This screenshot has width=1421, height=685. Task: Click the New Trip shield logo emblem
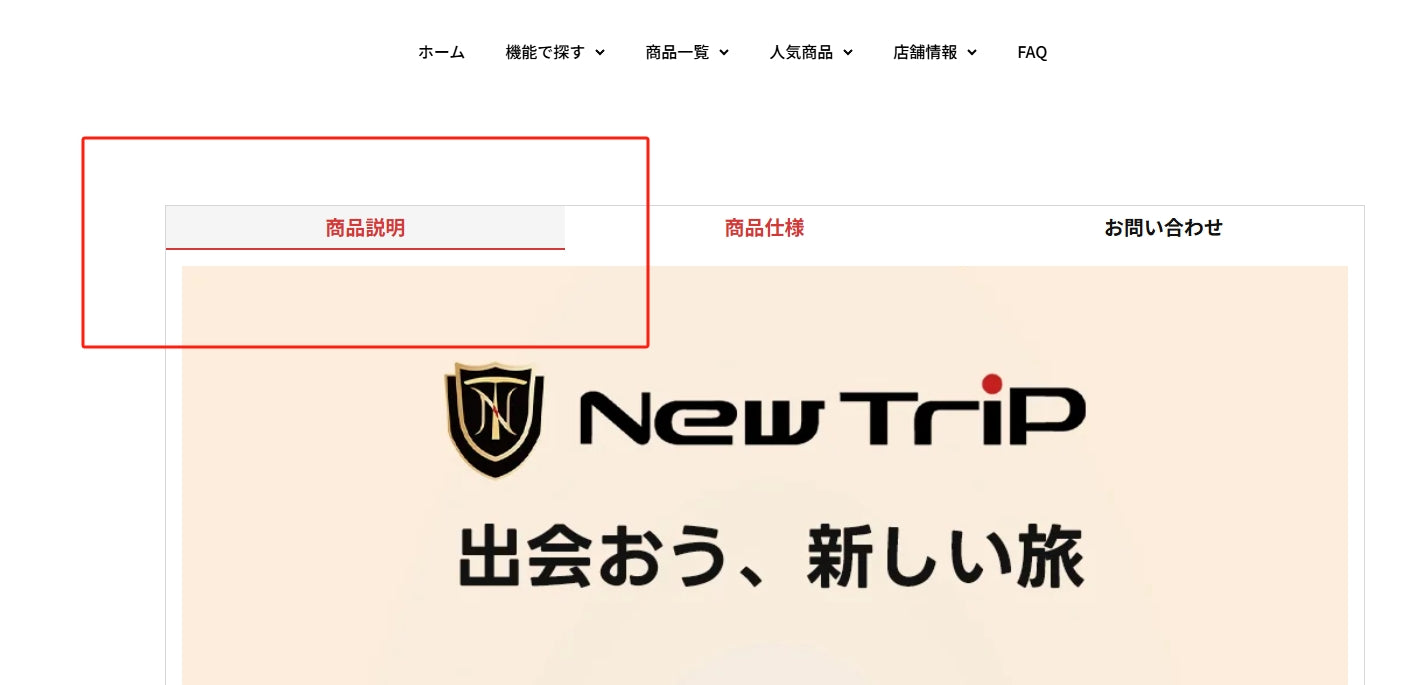pyautogui.click(x=495, y=420)
